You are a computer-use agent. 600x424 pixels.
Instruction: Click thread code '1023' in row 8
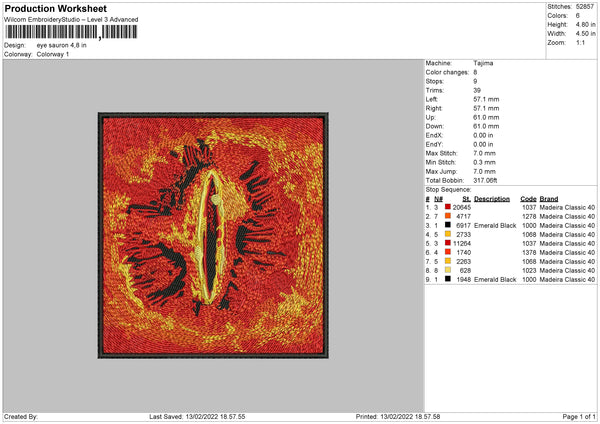[x=529, y=271]
